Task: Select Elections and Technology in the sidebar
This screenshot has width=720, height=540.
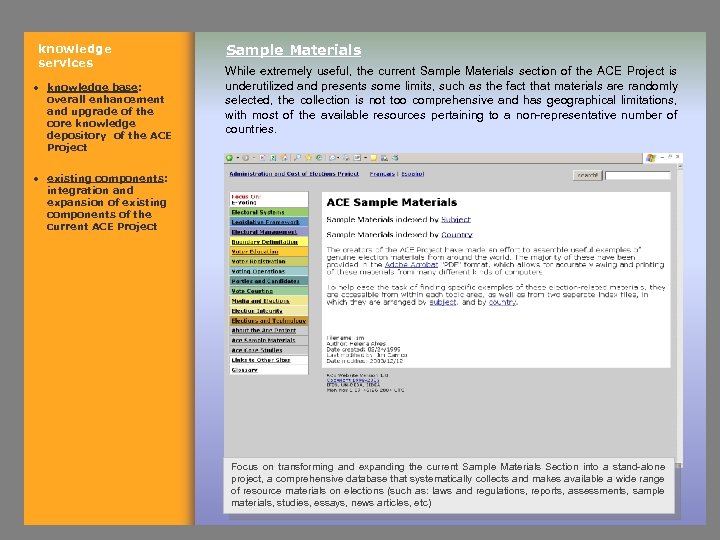Action: pos(269,321)
